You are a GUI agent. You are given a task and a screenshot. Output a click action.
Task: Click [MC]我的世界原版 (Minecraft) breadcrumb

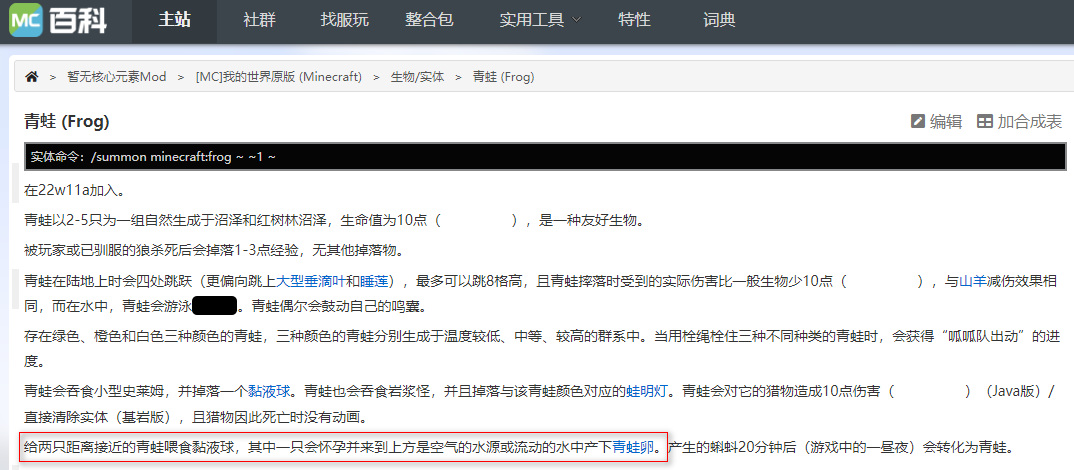279,77
